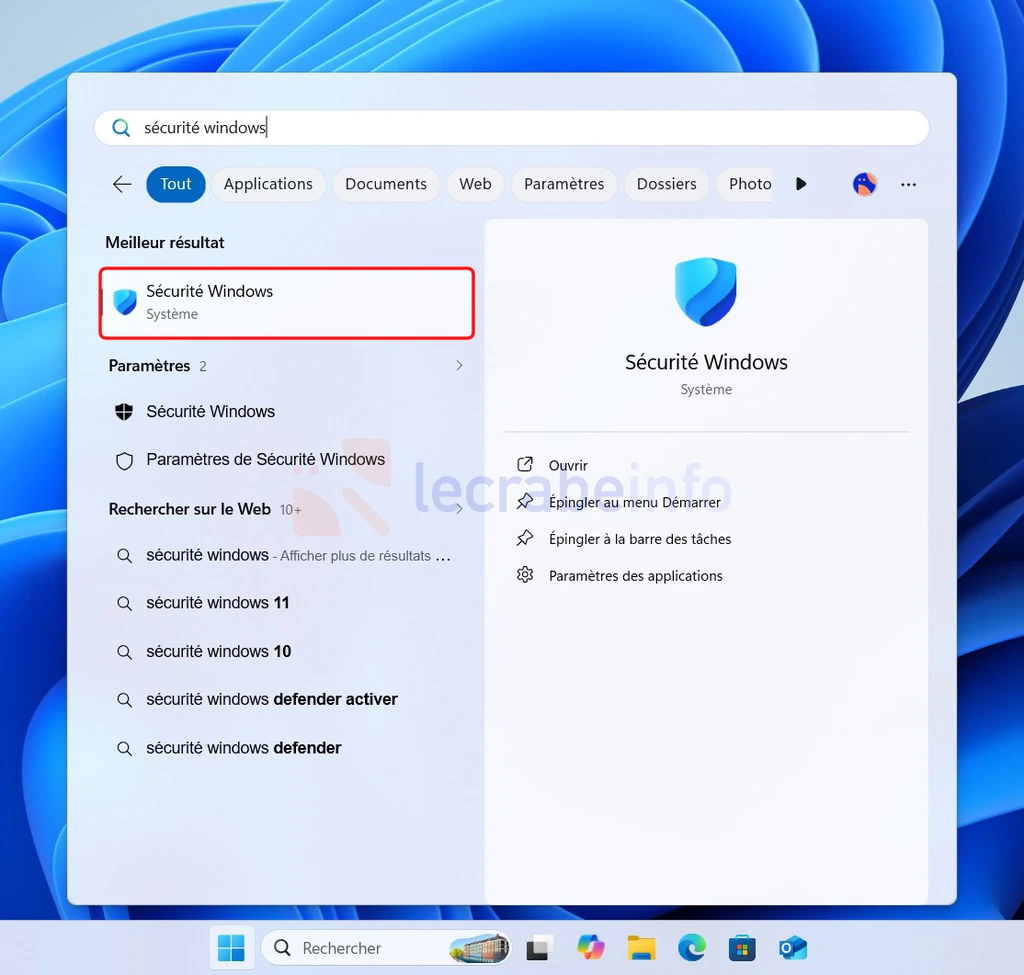Image resolution: width=1024 pixels, height=975 pixels.
Task: Click the back arrow in search panel
Action: 122,184
